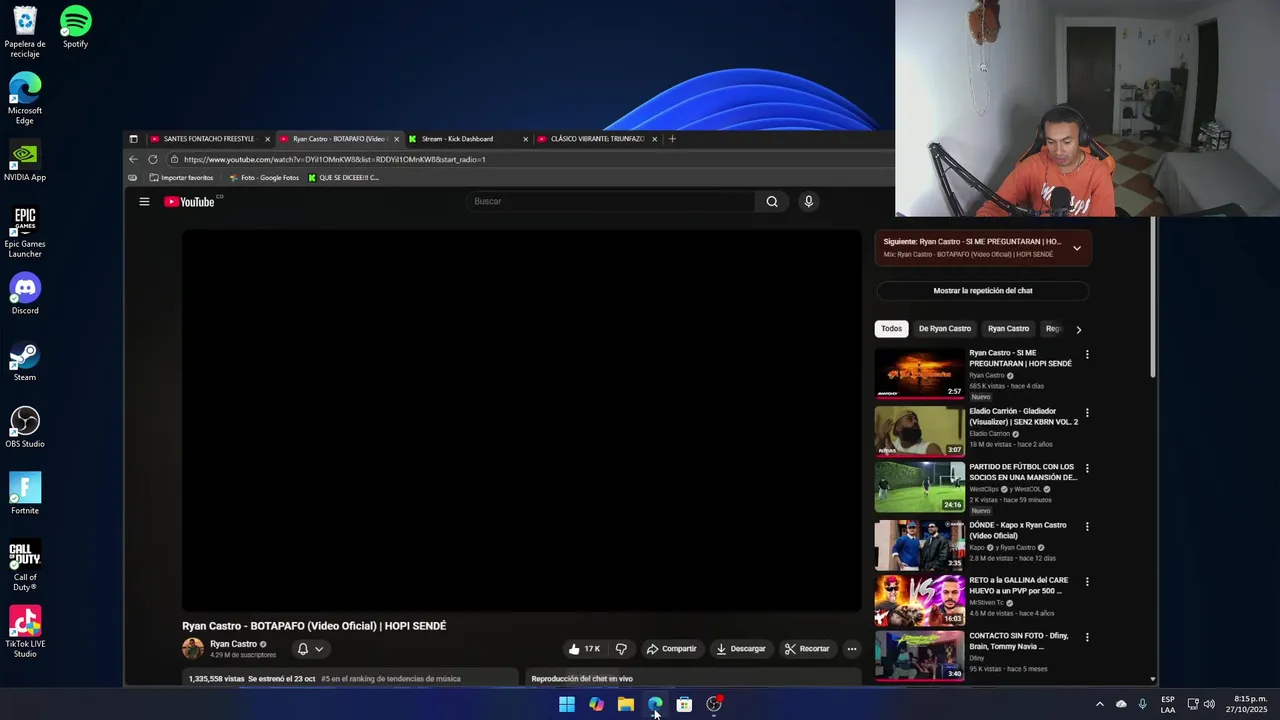Click the Compartir share button
The width and height of the screenshot is (1280, 720).
(x=671, y=649)
